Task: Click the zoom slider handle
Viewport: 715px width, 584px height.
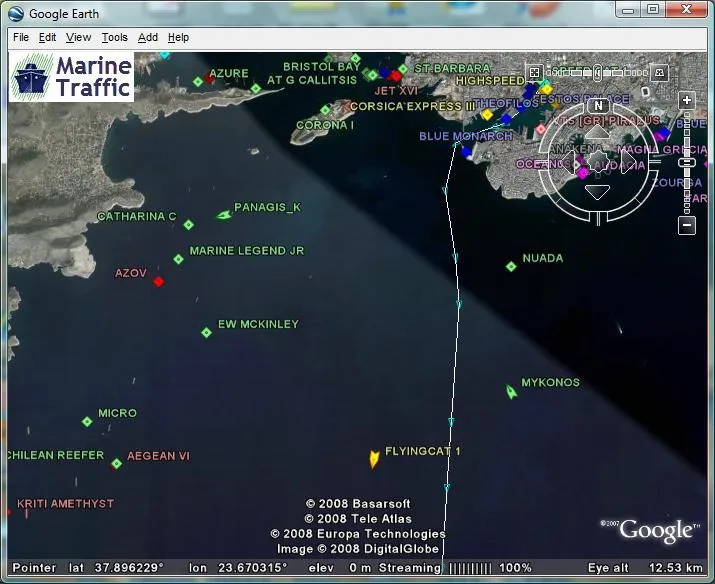Action: coord(687,163)
